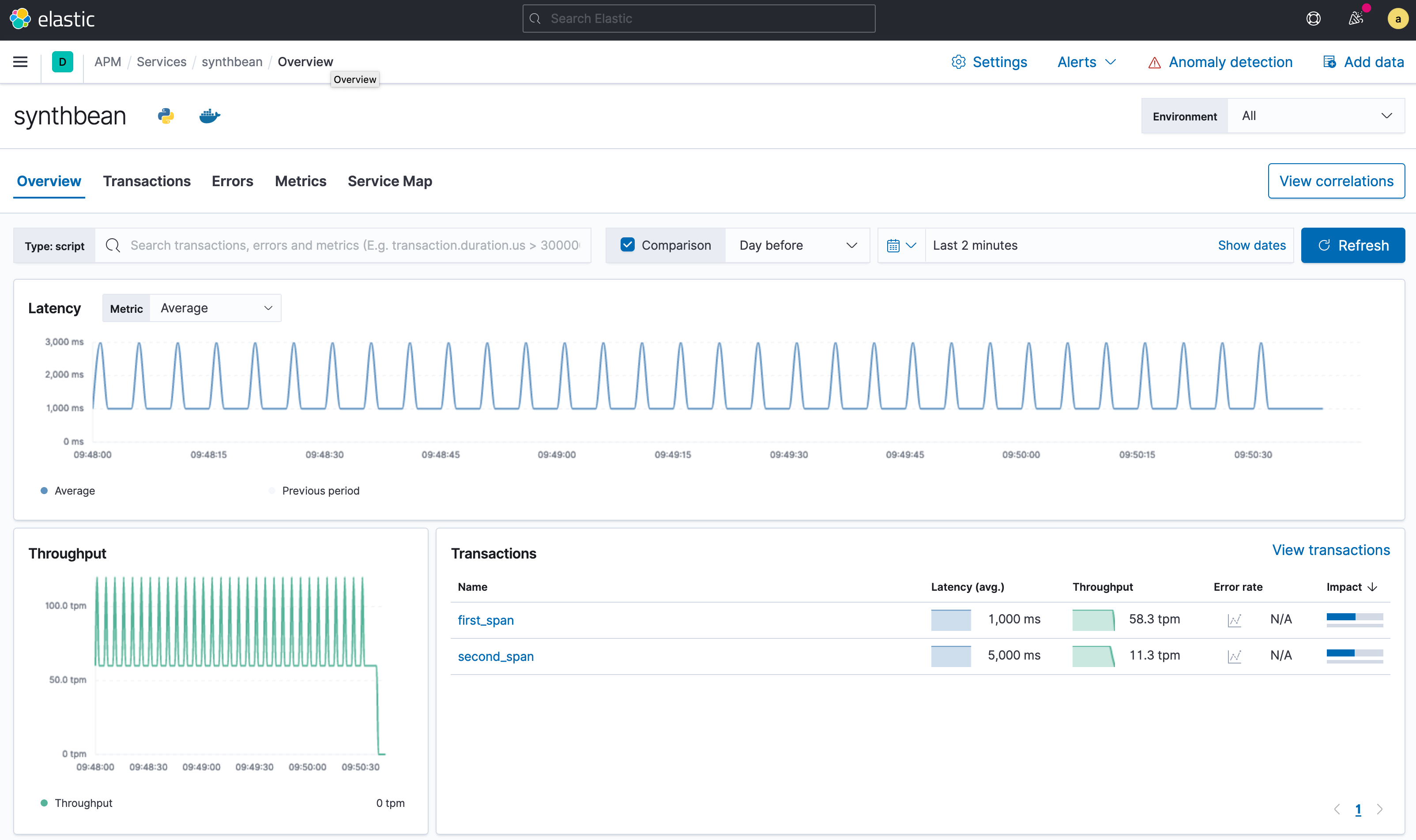The height and width of the screenshot is (840, 1416).
Task: Open the Day before comparison dropdown
Action: 797,245
